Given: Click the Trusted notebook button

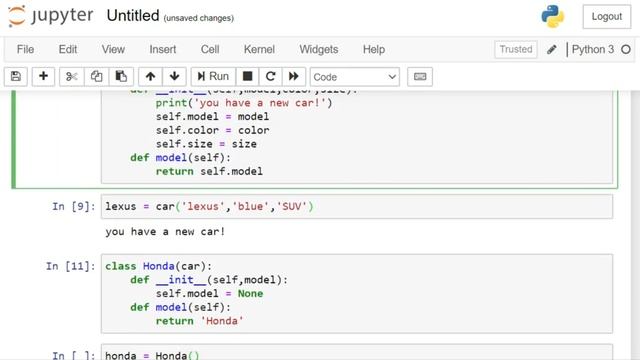Looking at the screenshot, I should [516, 49].
